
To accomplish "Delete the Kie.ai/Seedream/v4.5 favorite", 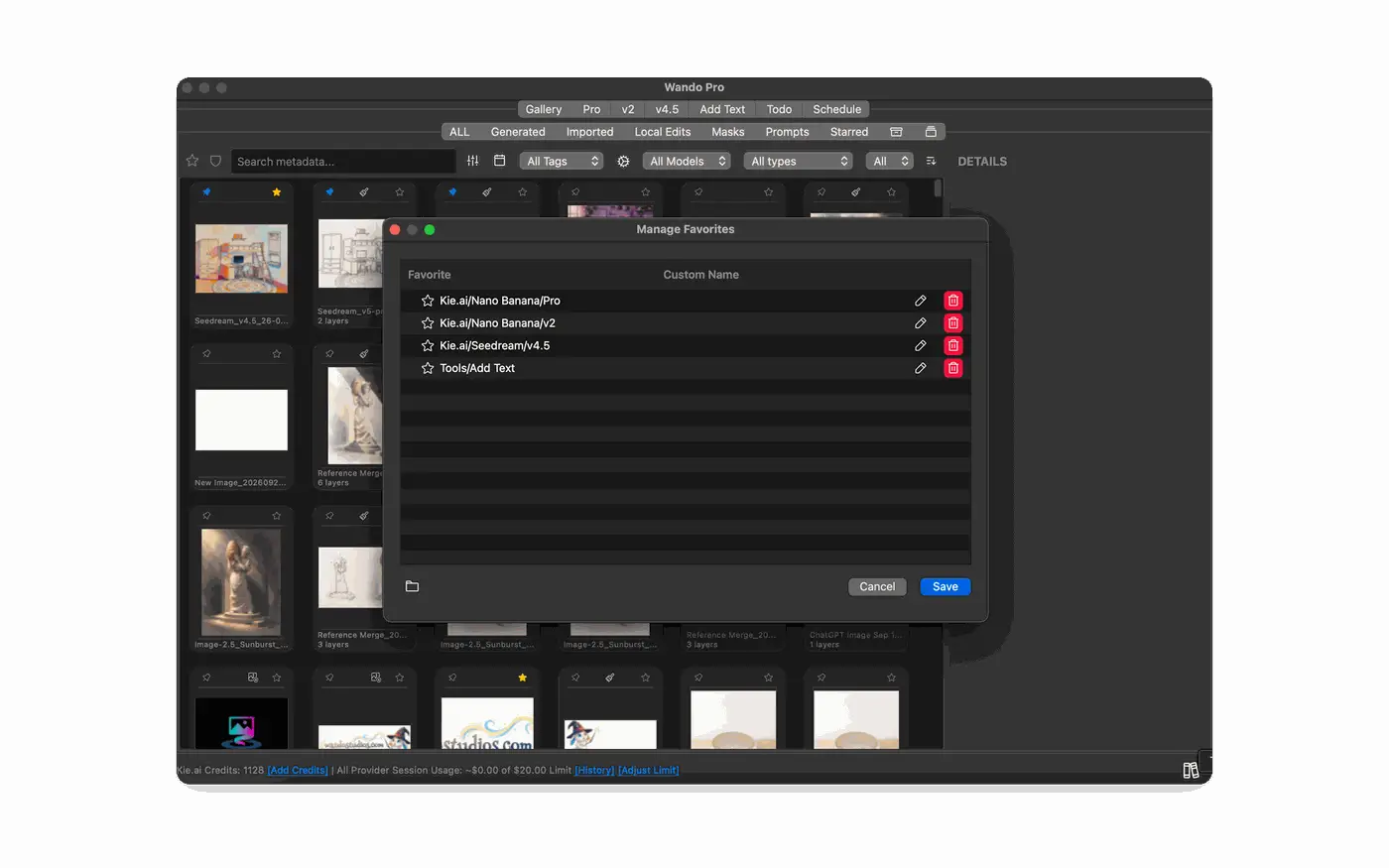I will [953, 345].
